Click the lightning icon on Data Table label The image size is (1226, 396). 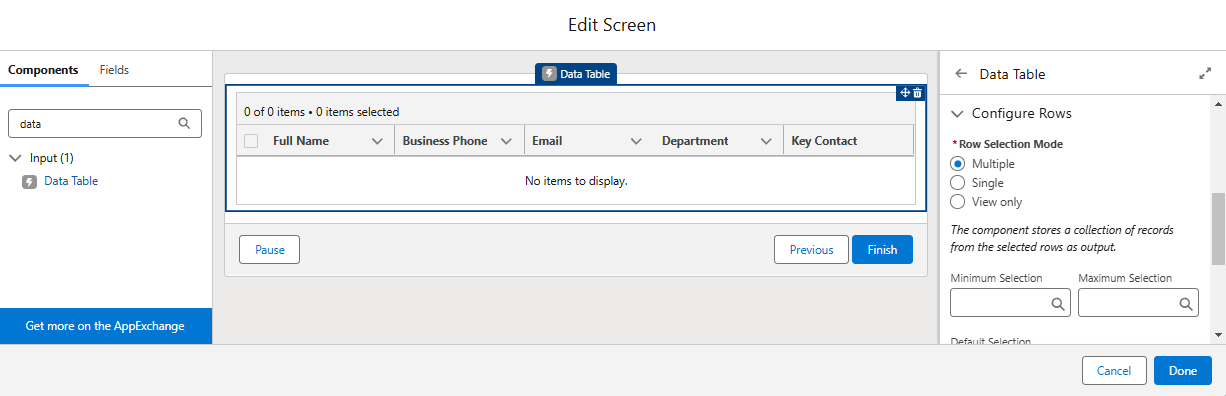coord(549,74)
